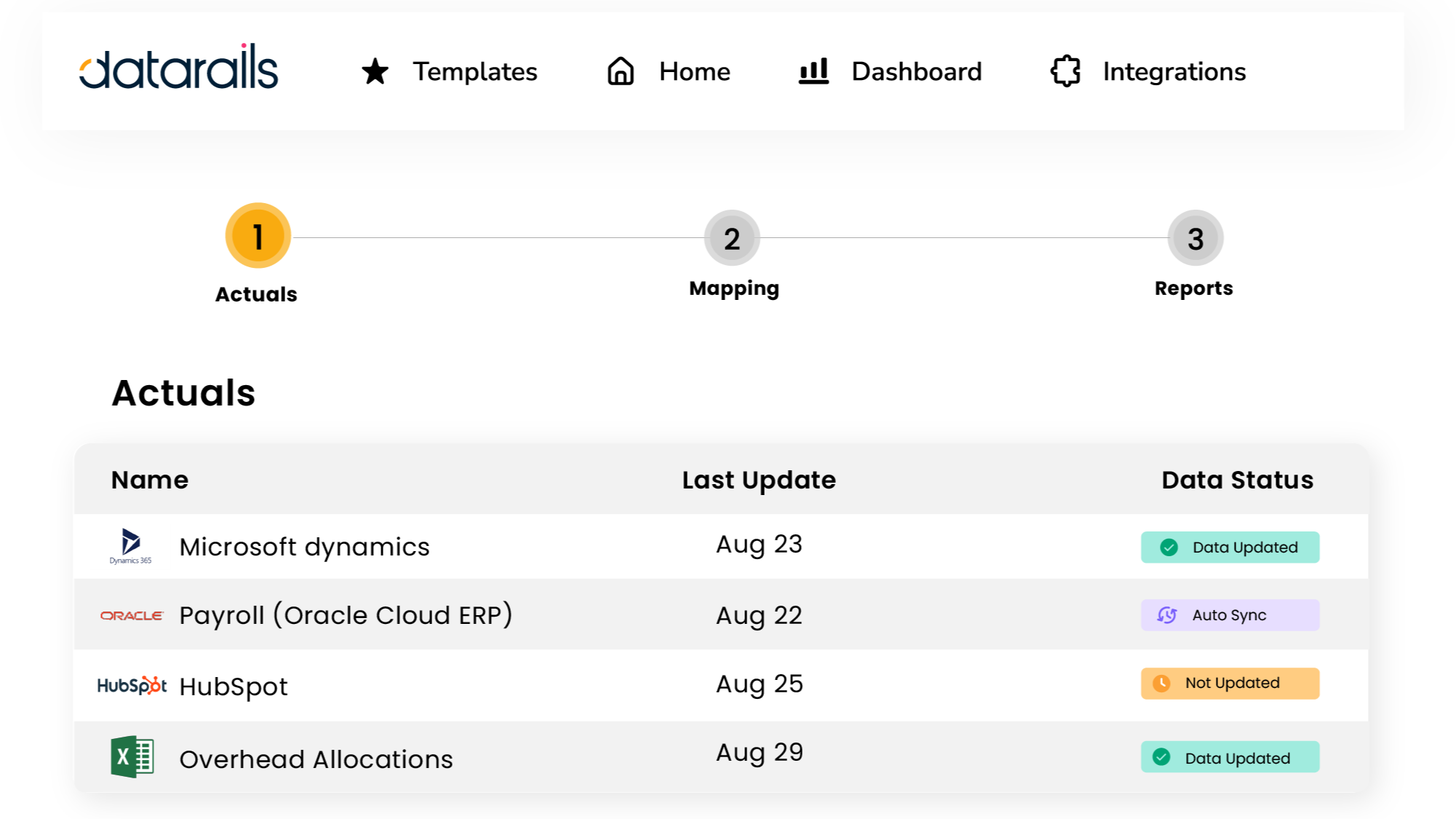This screenshot has width=1456, height=819.
Task: Click the Integrations puzzle-gear icon
Action: (x=1064, y=71)
